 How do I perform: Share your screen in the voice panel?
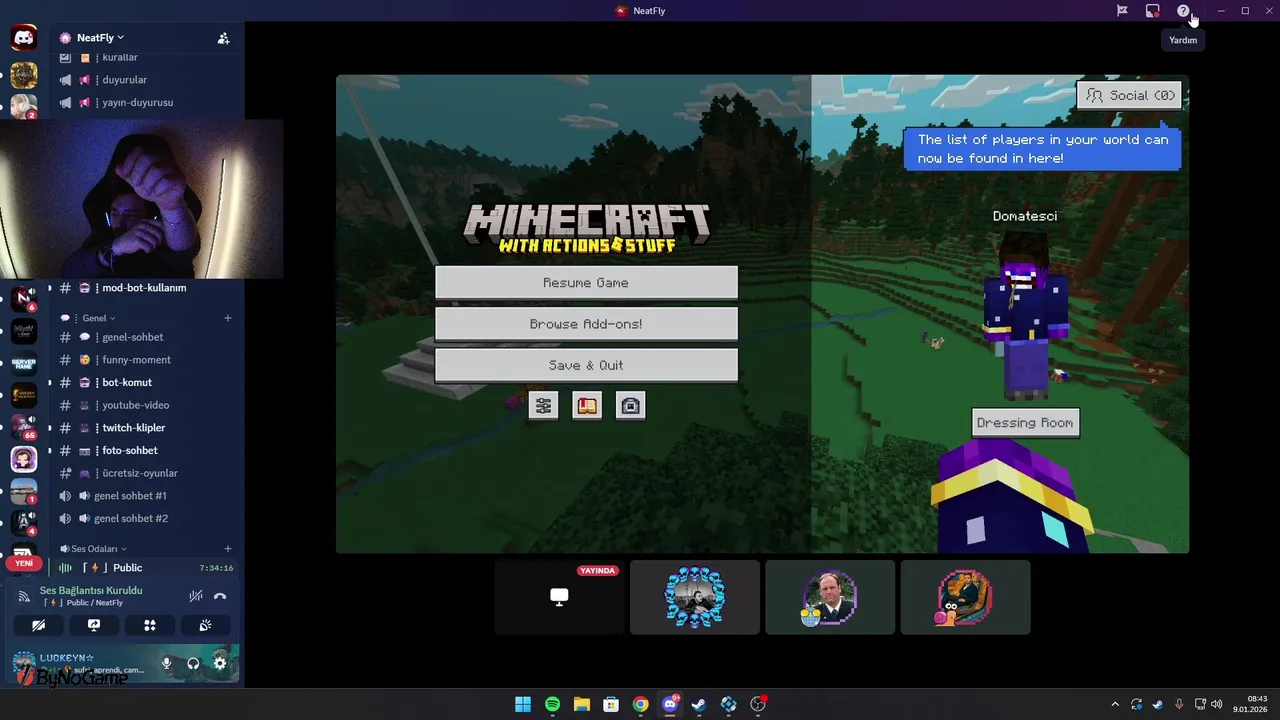click(94, 625)
